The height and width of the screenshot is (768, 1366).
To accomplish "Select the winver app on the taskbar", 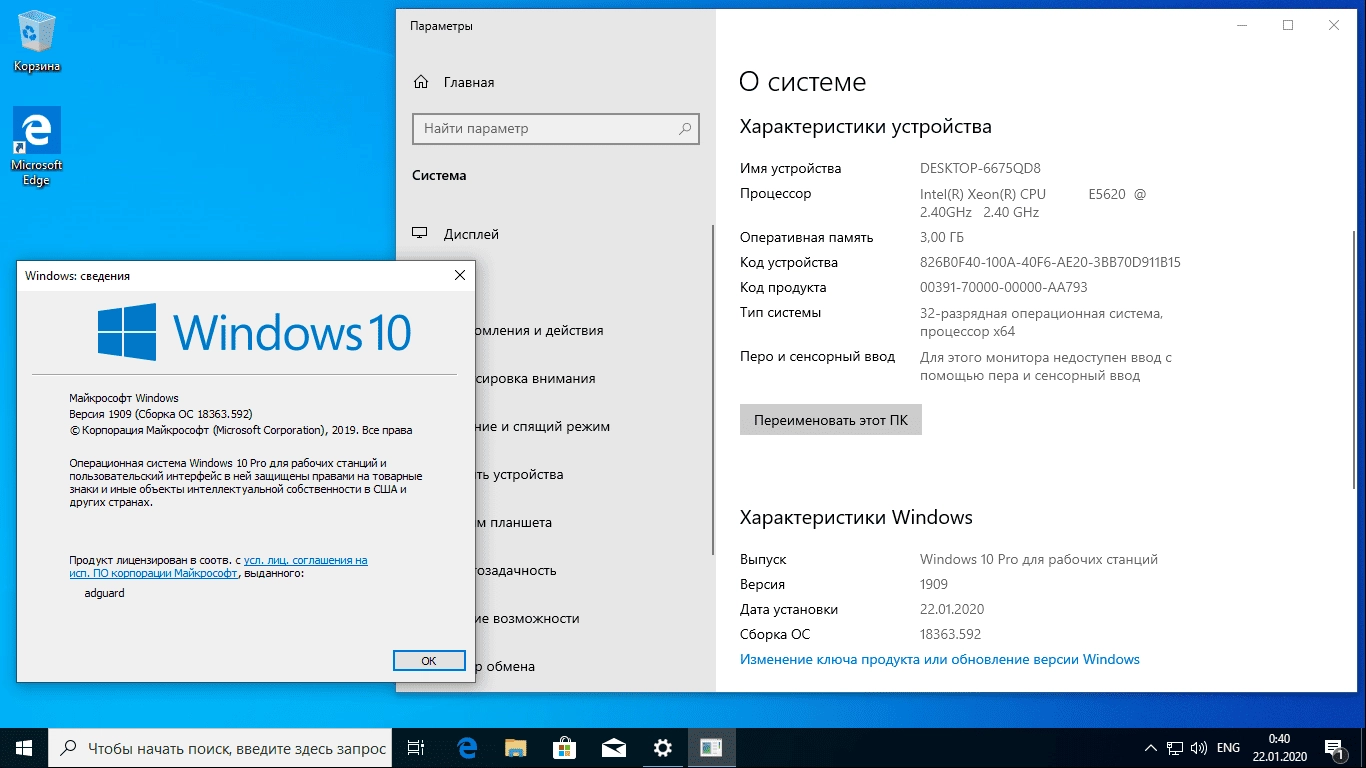I will (711, 748).
